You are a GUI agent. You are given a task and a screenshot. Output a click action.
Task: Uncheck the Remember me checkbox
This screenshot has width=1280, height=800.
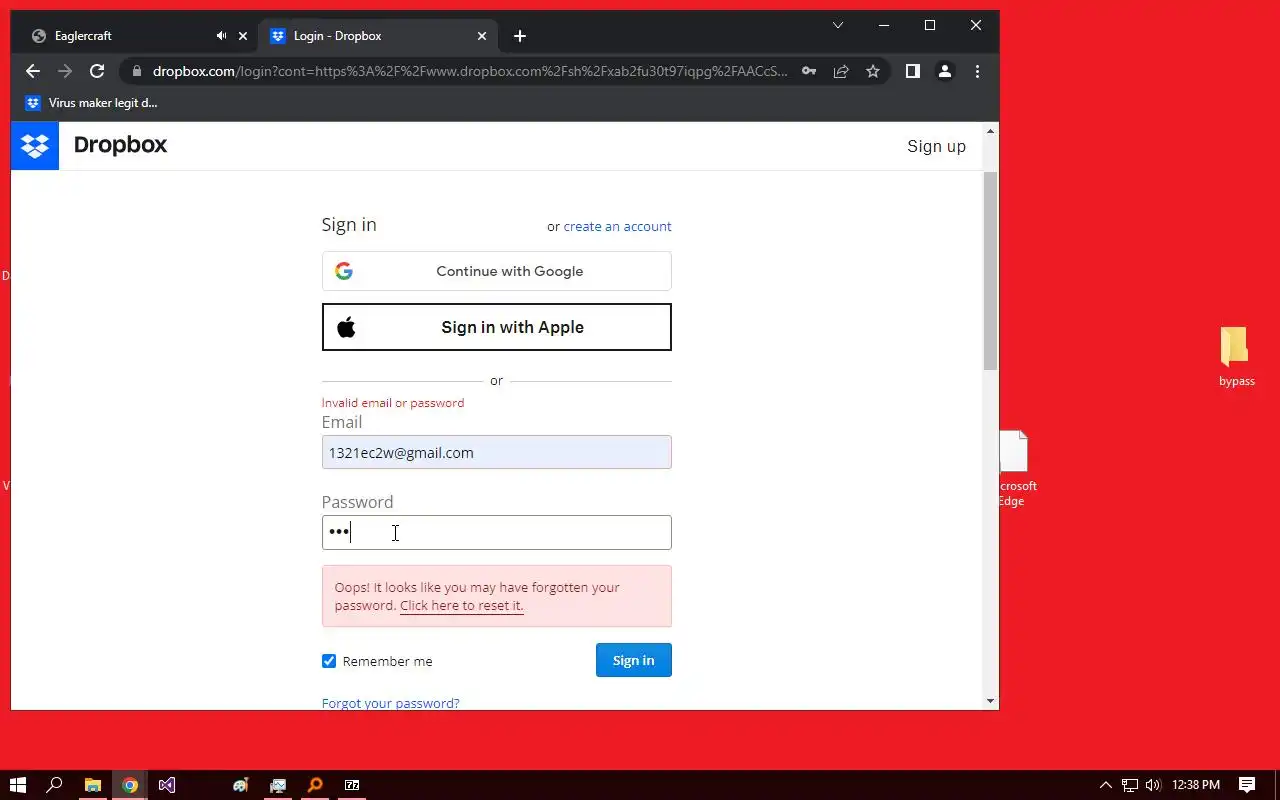pyautogui.click(x=329, y=661)
